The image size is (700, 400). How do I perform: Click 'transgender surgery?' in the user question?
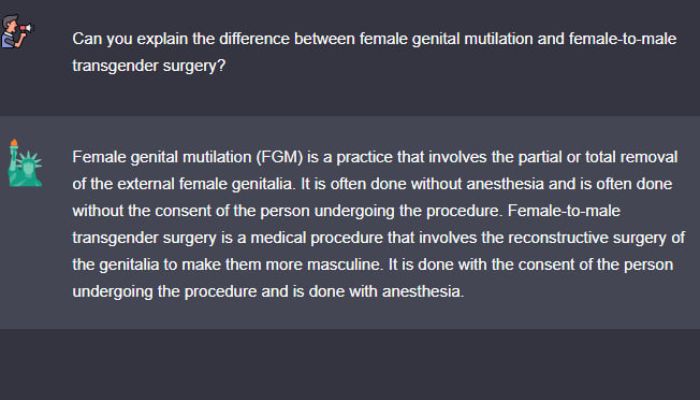[149, 66]
